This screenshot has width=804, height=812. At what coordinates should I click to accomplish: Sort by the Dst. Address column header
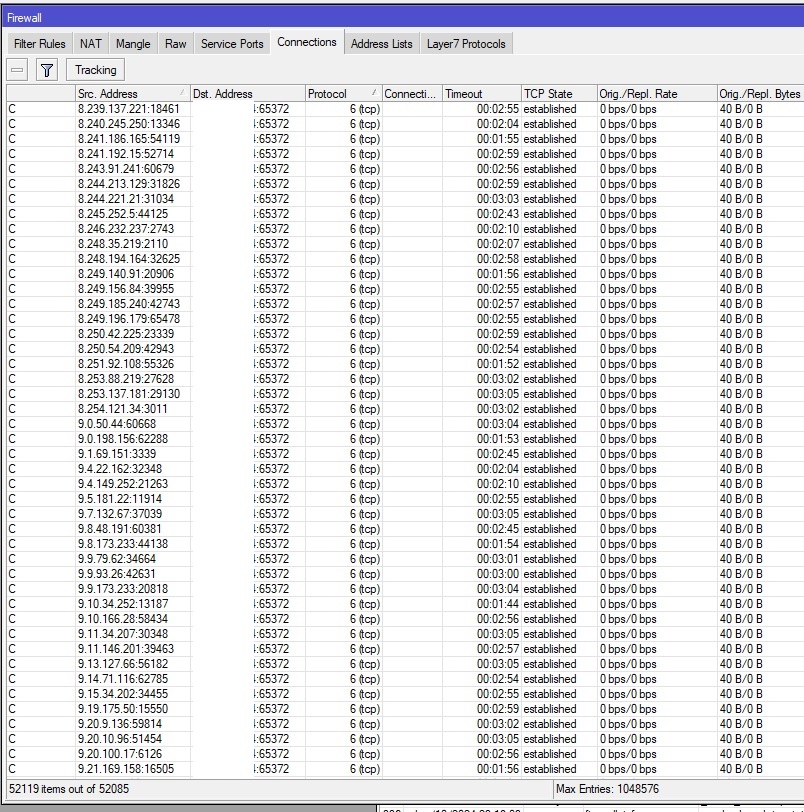pos(247,94)
